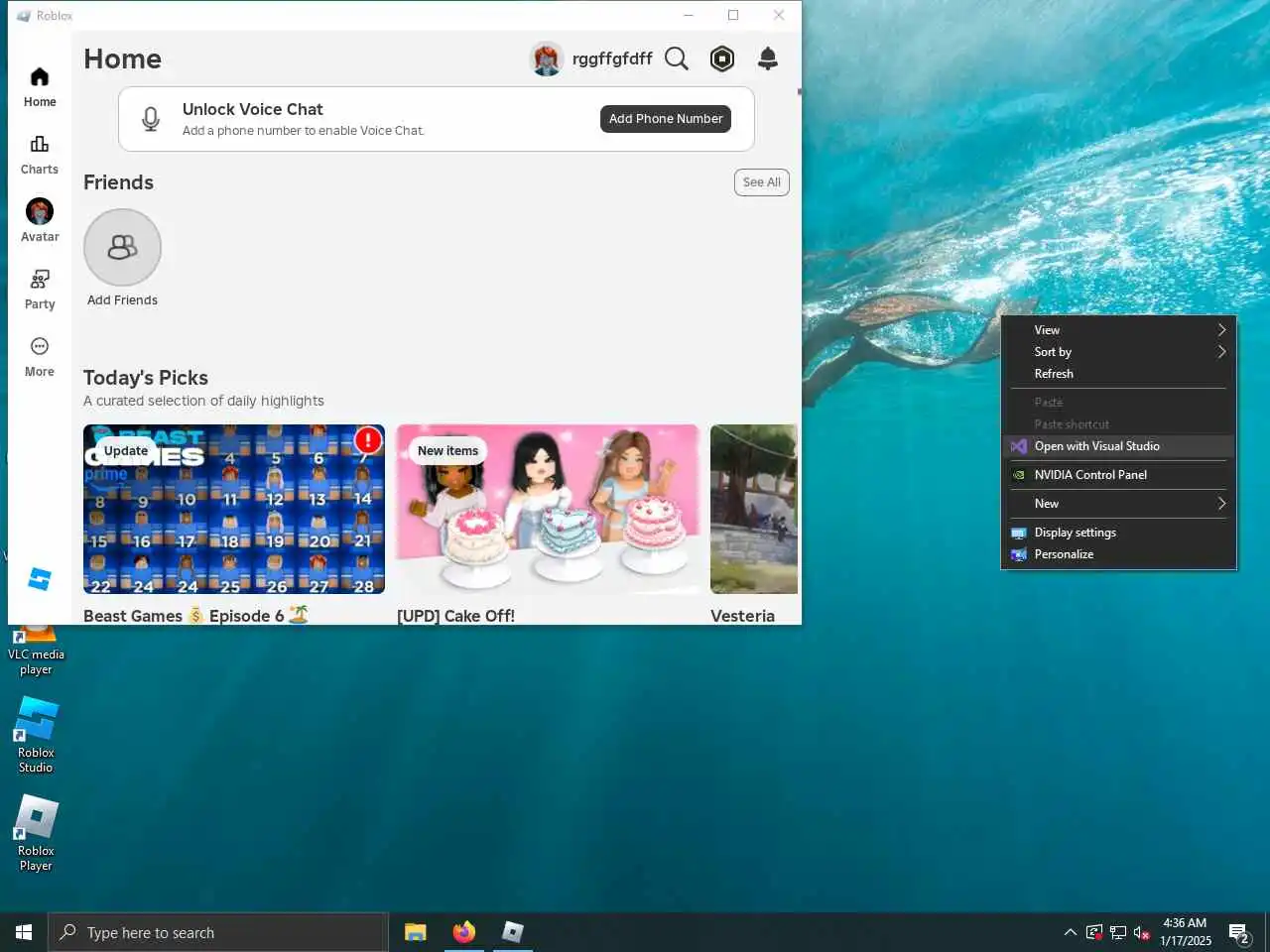Click the security tray icon with red badge

click(x=1094, y=932)
